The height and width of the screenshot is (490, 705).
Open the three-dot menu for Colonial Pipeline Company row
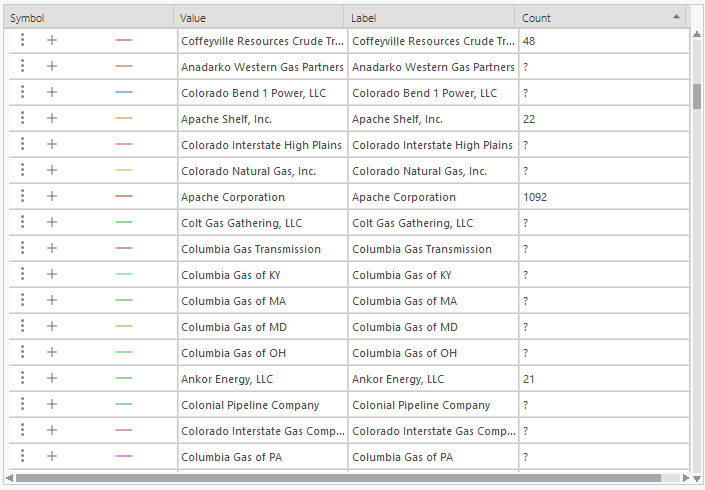(x=22, y=404)
